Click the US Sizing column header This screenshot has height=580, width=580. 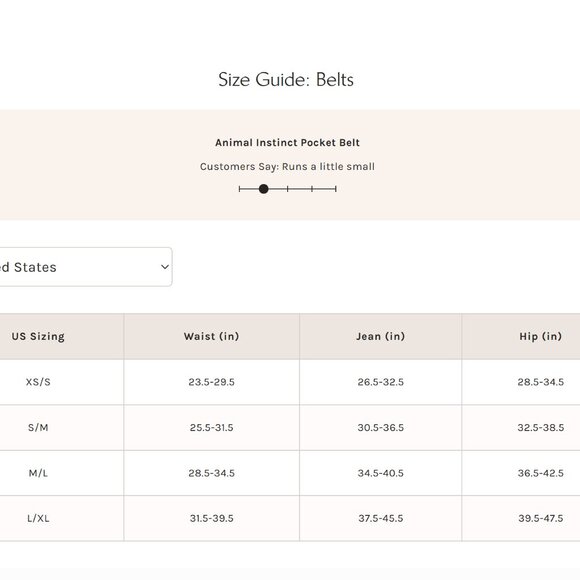(x=38, y=336)
